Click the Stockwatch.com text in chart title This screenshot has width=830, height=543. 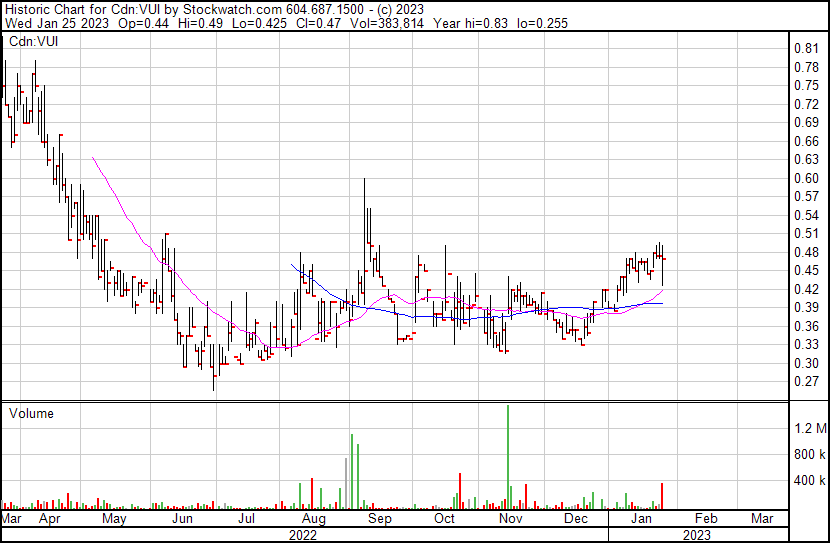tap(247, 9)
